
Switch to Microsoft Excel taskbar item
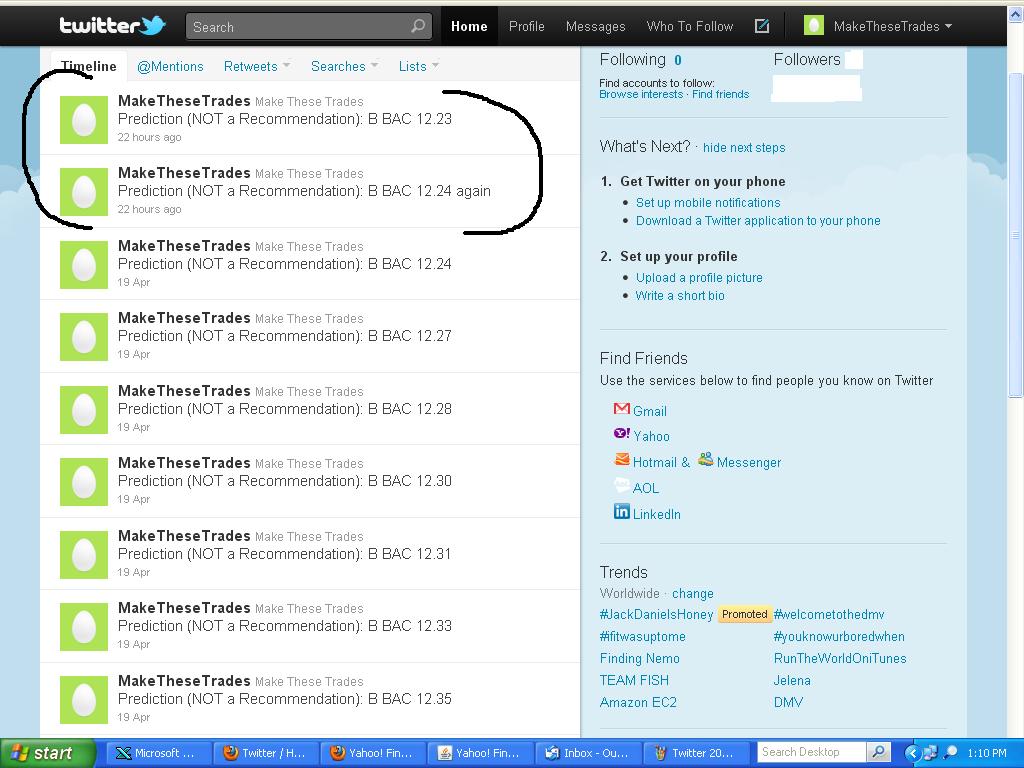coord(158,753)
